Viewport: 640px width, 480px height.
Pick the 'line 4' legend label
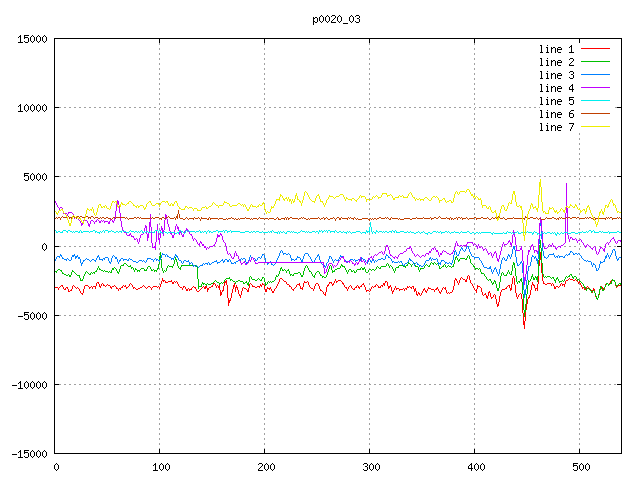556,88
